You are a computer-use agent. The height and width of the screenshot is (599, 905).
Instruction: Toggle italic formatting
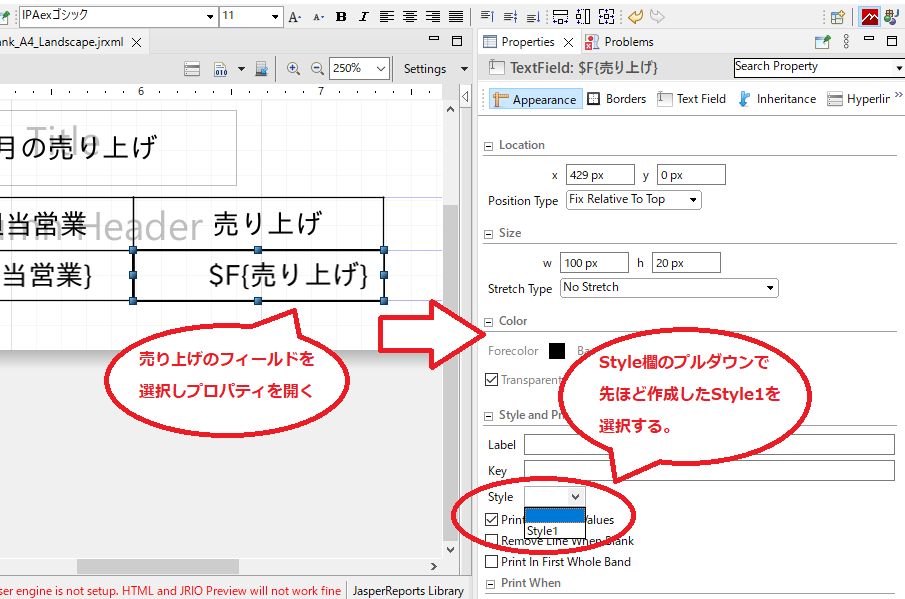point(364,17)
